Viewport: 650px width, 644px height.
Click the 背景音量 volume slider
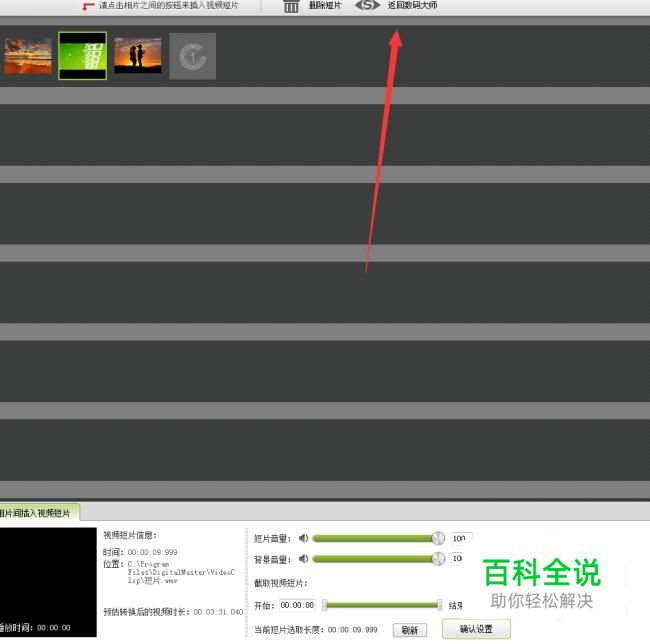coord(378,559)
